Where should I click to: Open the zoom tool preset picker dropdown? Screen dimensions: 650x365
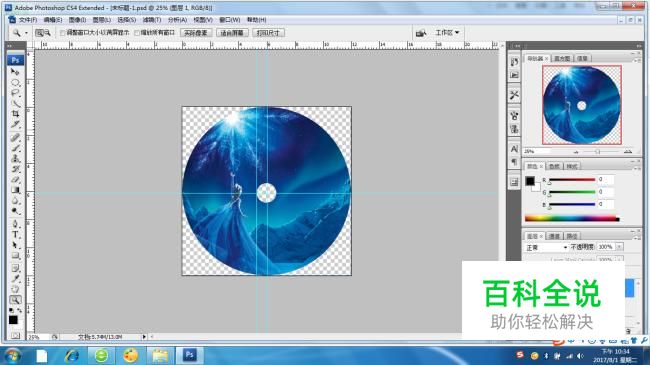pos(27,33)
